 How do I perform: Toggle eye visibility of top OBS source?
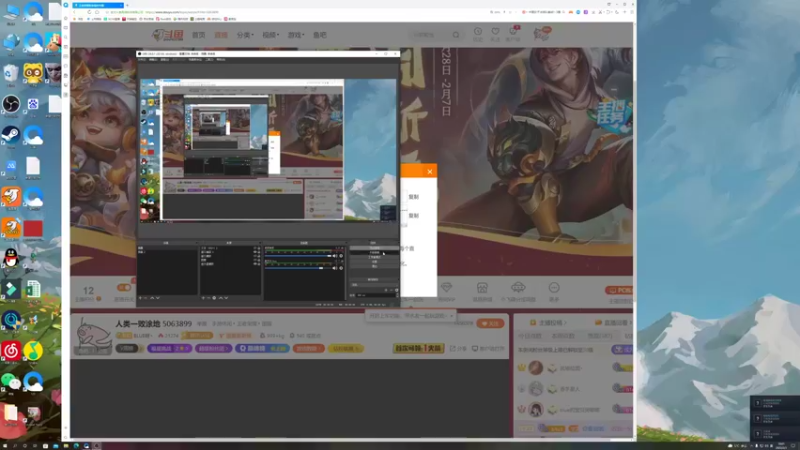click(255, 248)
